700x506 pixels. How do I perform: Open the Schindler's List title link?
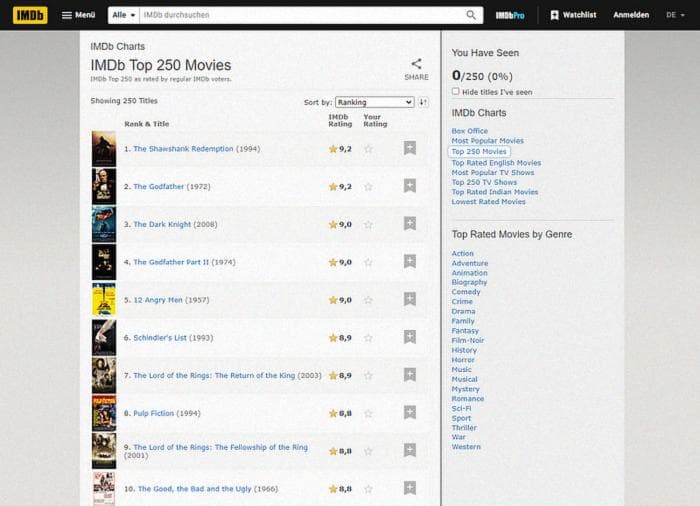pos(160,338)
